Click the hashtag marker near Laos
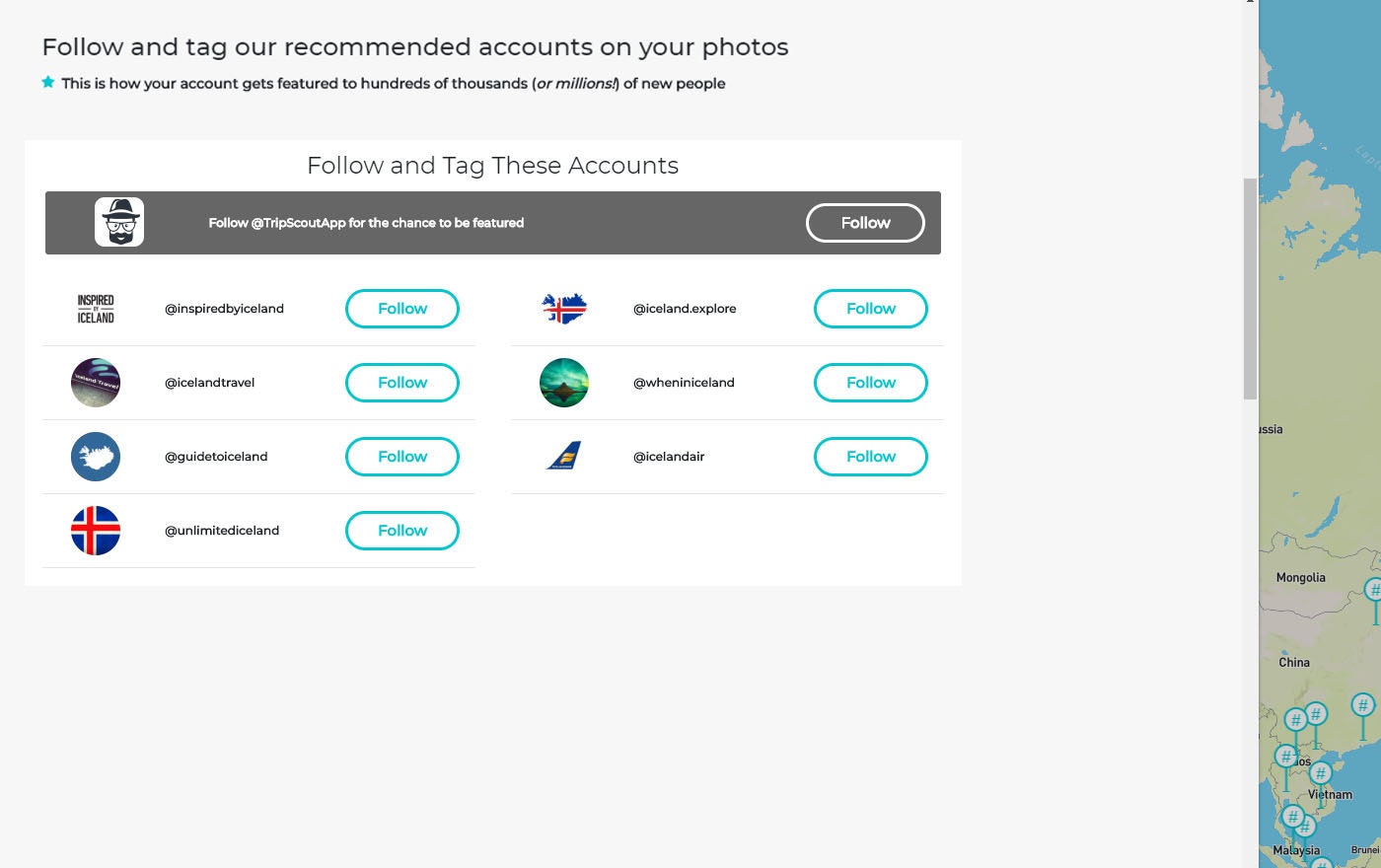Screen dimensions: 1381x868 [x=1285, y=755]
